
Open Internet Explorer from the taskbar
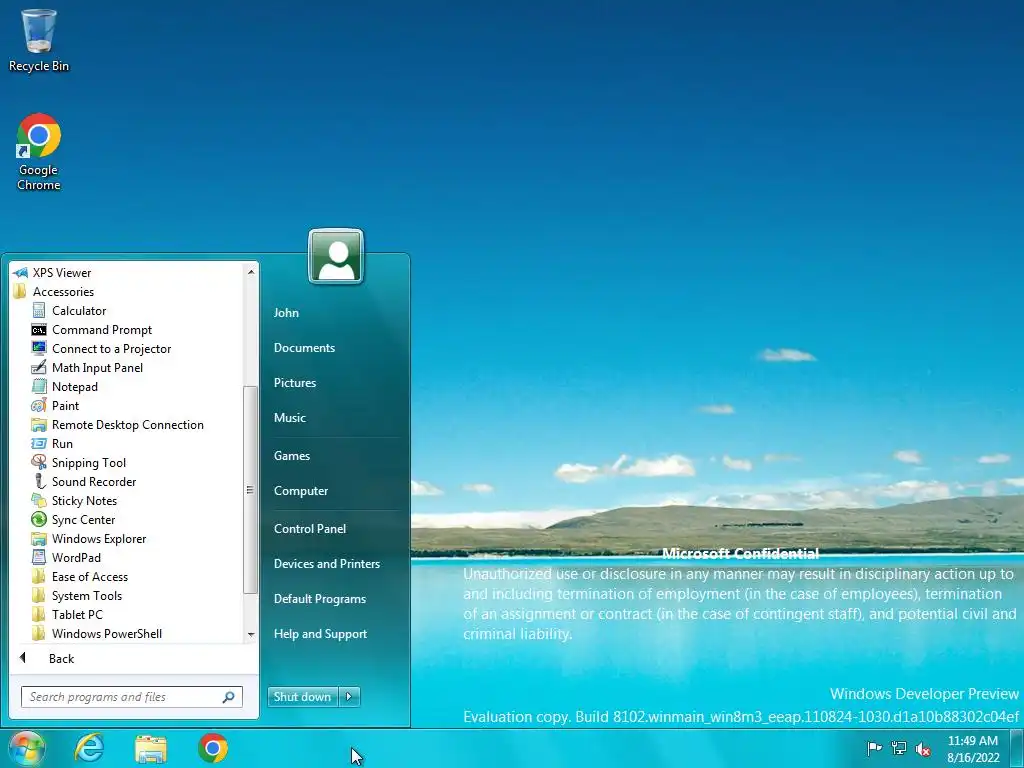coord(89,748)
